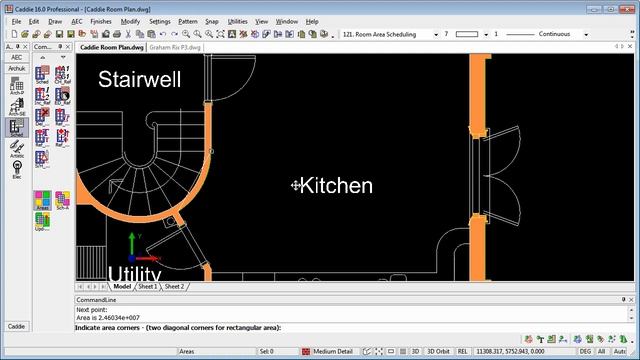Image resolution: width=640 pixels, height=360 pixels.
Task: Select the Del schedule tool with red X
Action: (x=42, y=117)
